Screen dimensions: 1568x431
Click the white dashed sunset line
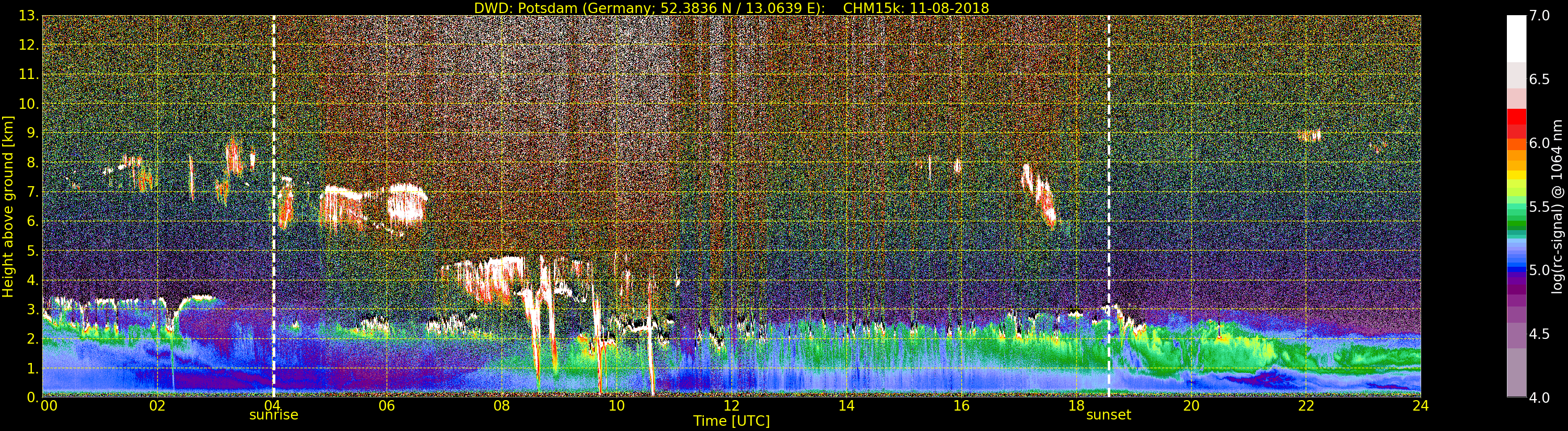tap(1109, 206)
